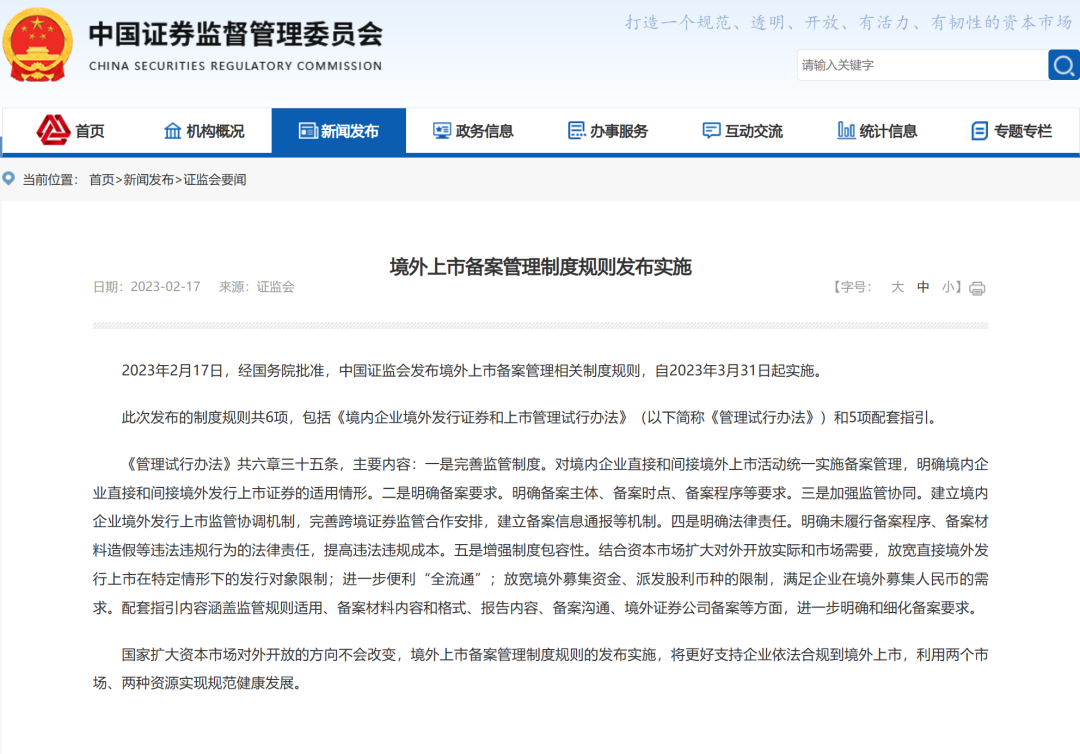1080x754 pixels.
Task: Click the printer icon near font size
Action: coord(977,289)
